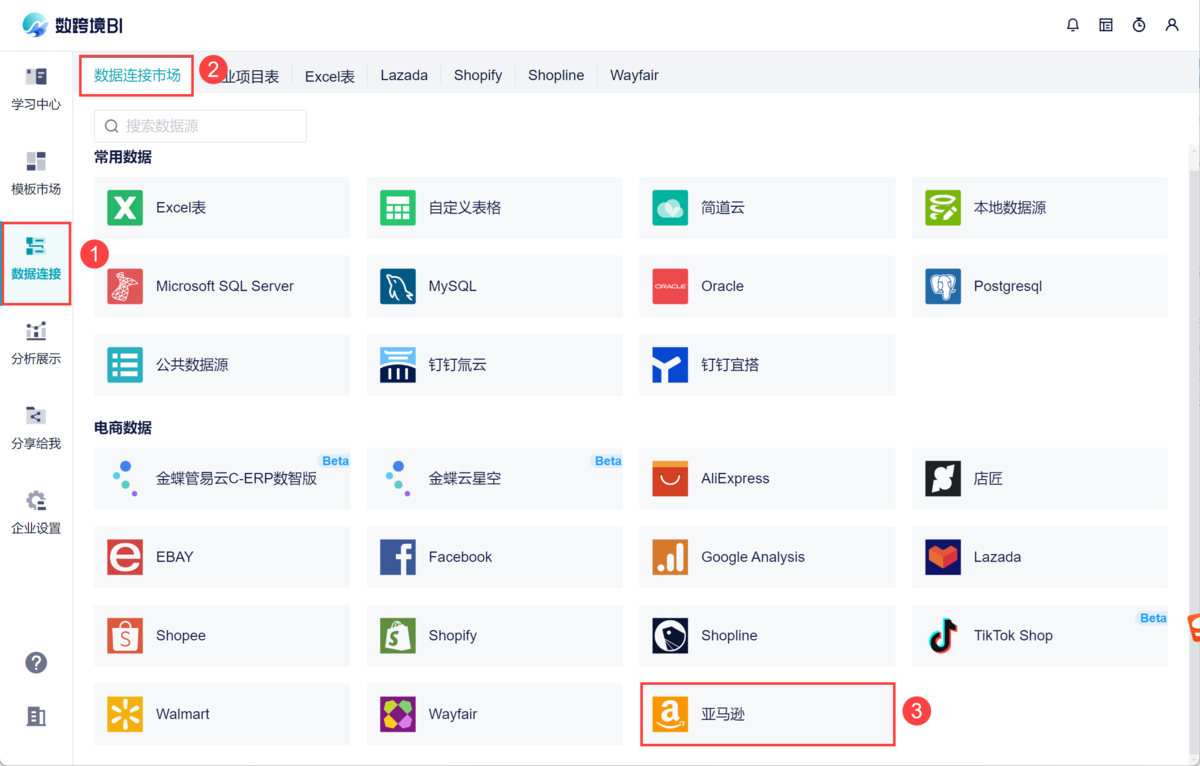
Task: Open 模板市场 in the sidebar
Action: pyautogui.click(x=36, y=174)
